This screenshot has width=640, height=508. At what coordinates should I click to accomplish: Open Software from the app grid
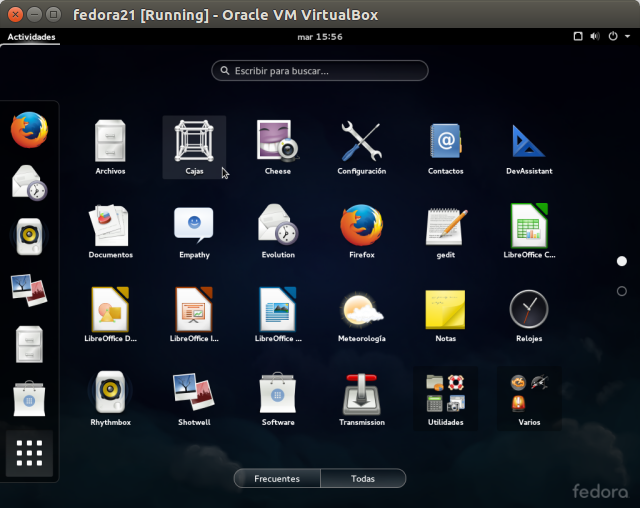point(278,398)
